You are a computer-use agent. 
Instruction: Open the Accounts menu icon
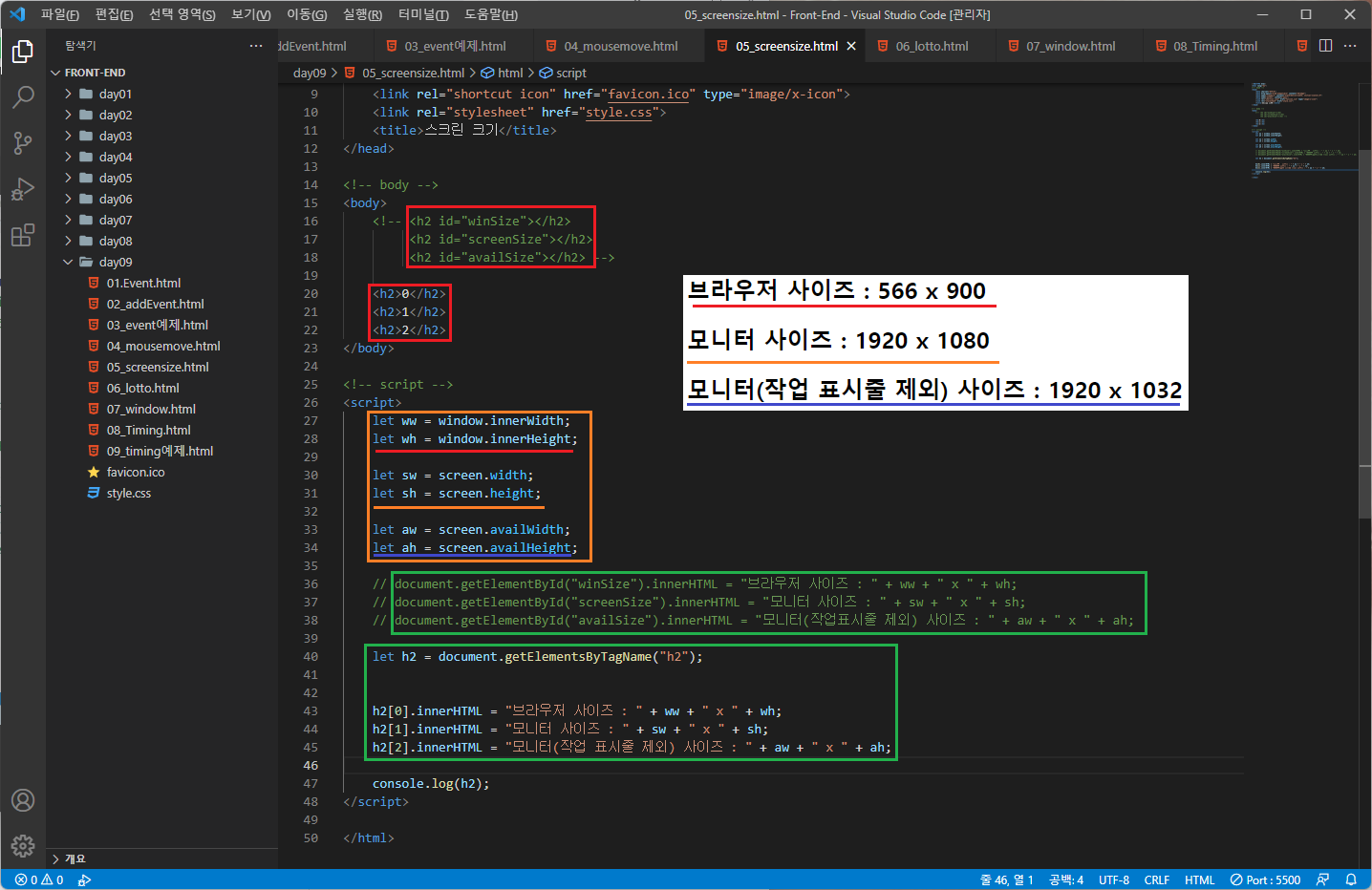click(23, 800)
